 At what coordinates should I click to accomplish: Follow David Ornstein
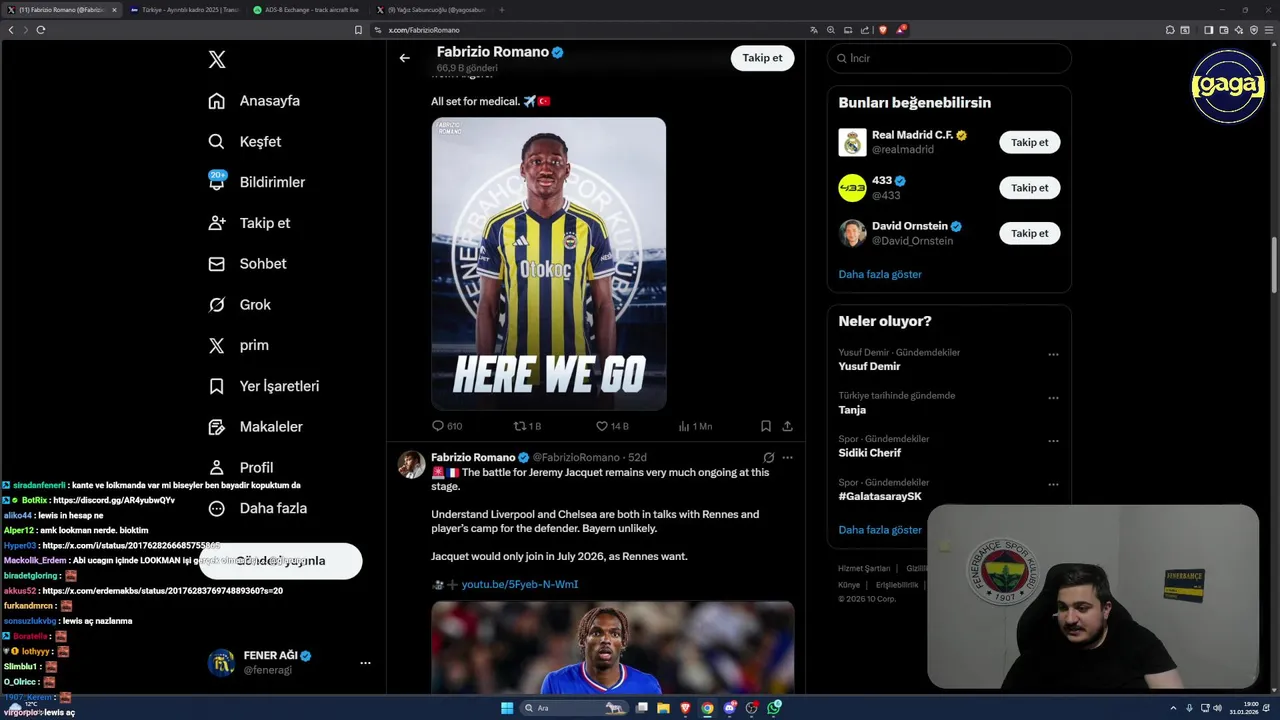click(1029, 233)
